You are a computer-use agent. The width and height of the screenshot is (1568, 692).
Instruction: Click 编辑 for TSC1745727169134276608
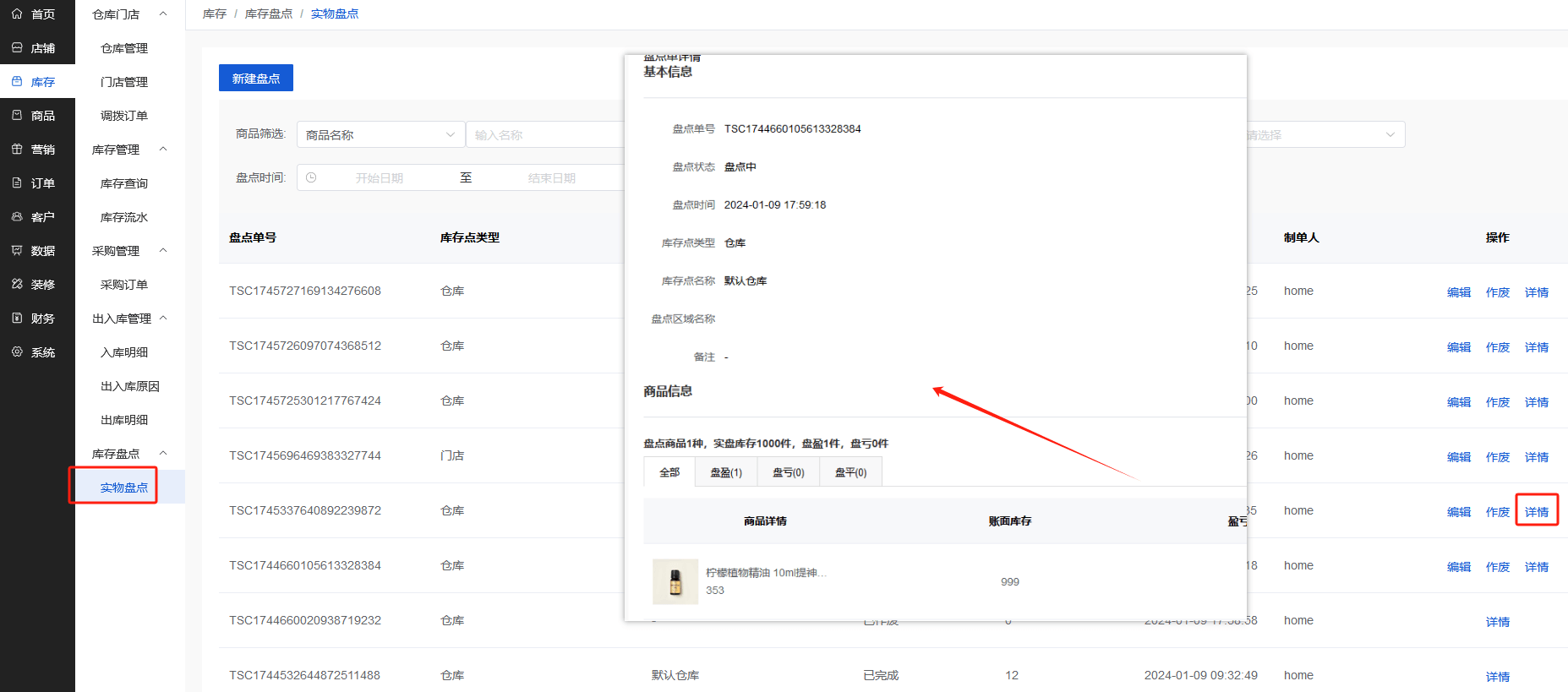[x=1459, y=292]
